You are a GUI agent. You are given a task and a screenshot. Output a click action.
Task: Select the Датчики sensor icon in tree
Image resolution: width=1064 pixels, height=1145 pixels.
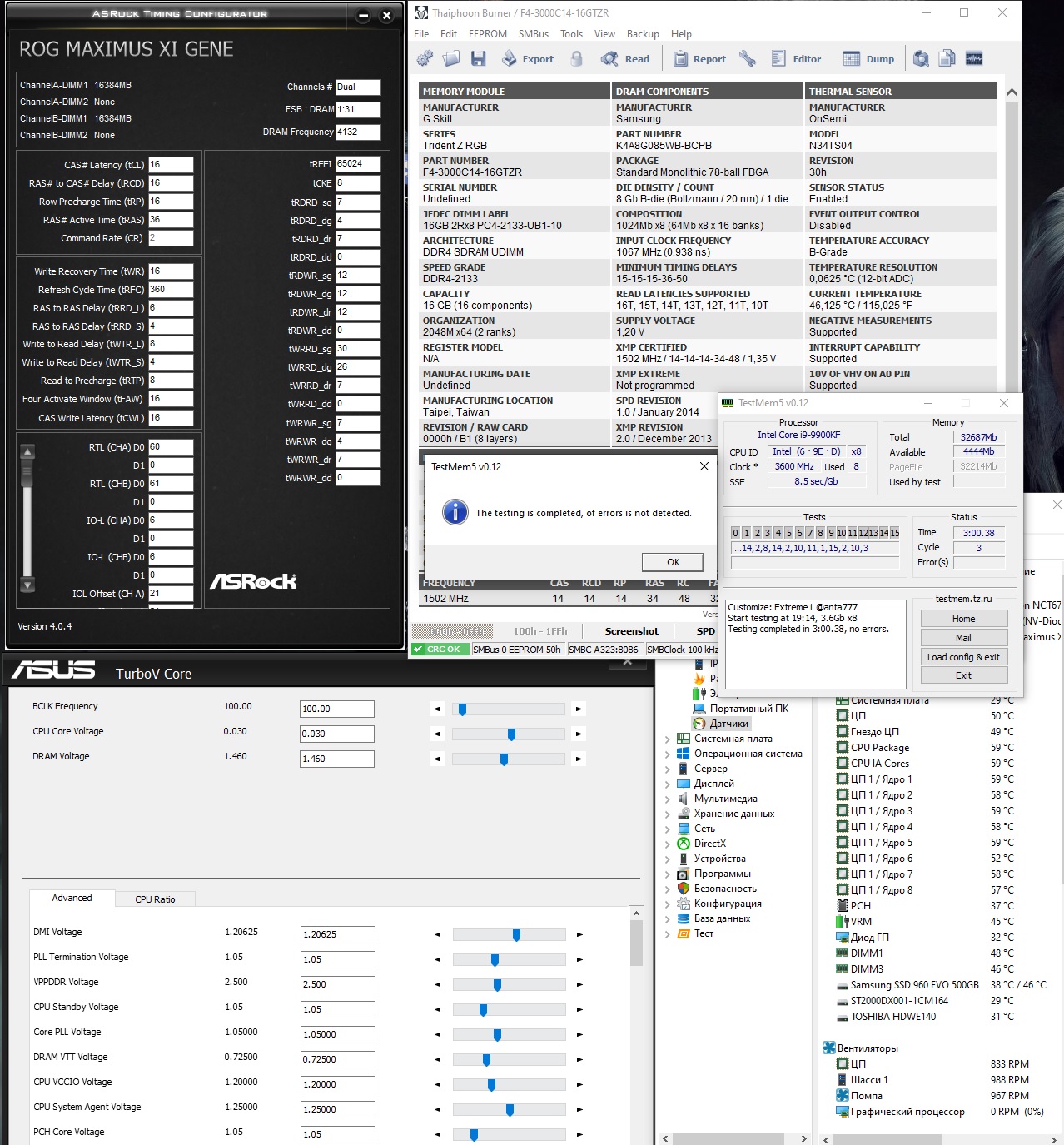699,724
